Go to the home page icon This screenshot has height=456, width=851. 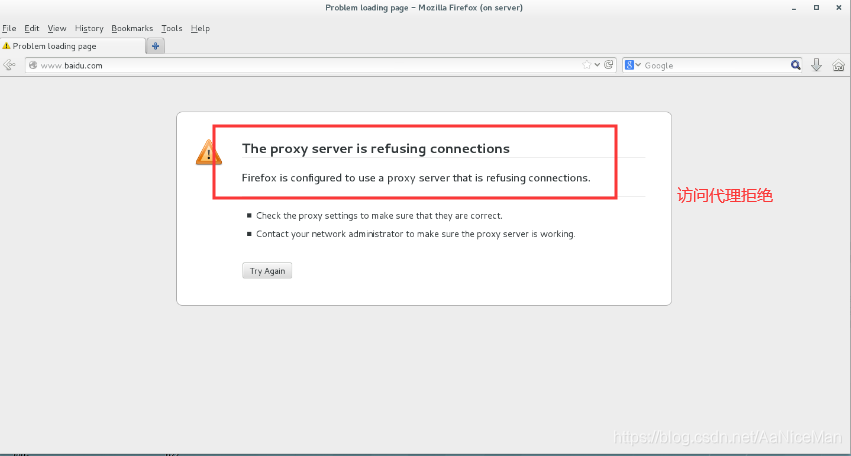pos(839,65)
